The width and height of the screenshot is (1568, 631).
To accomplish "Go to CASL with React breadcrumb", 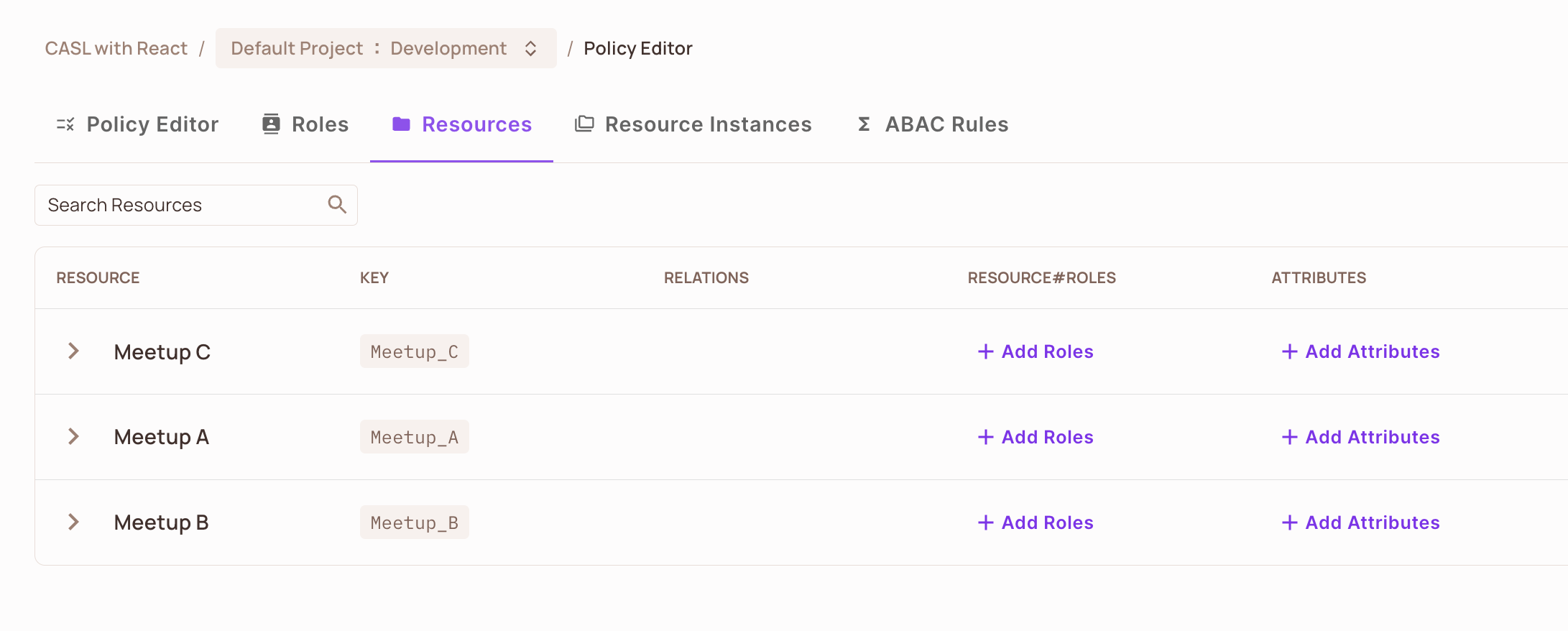I will [x=116, y=48].
